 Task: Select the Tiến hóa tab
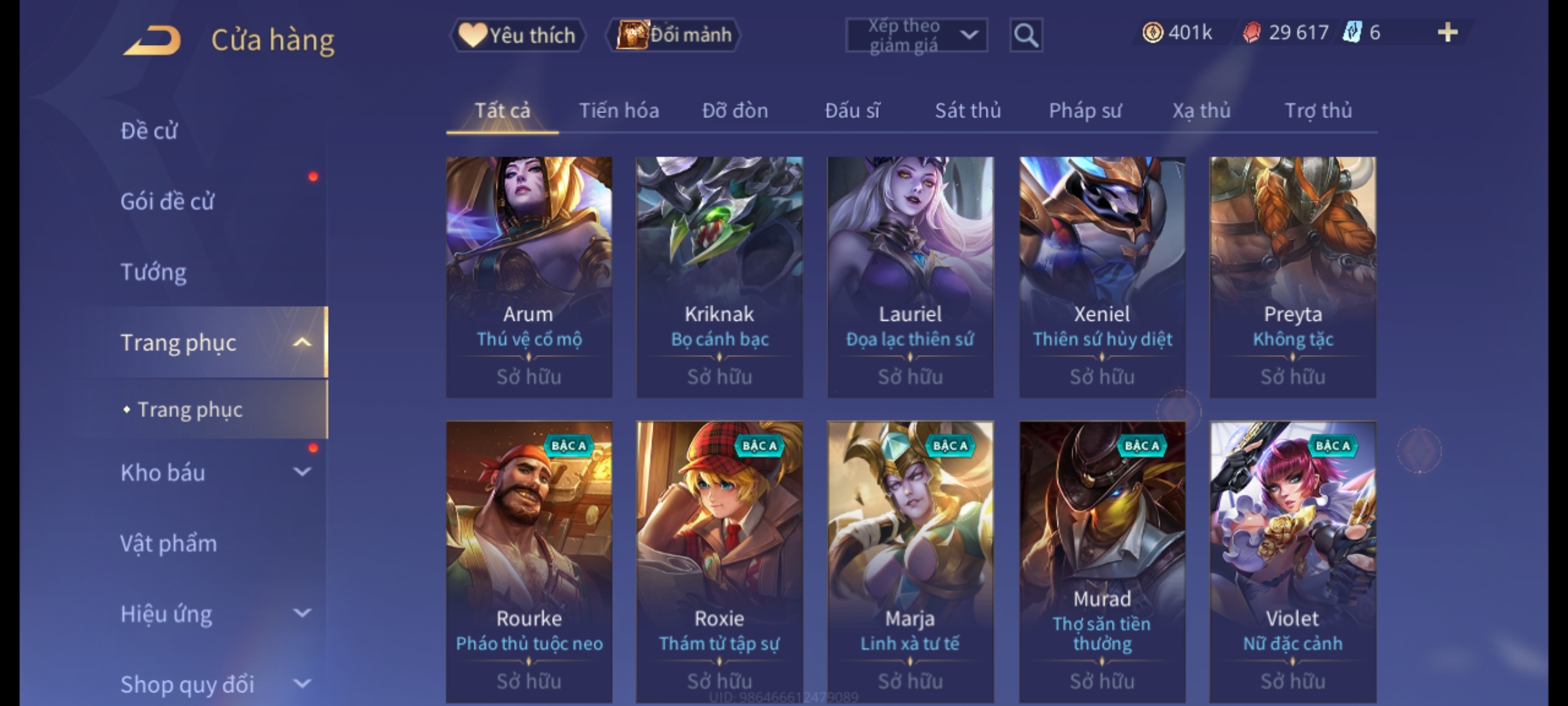click(619, 110)
